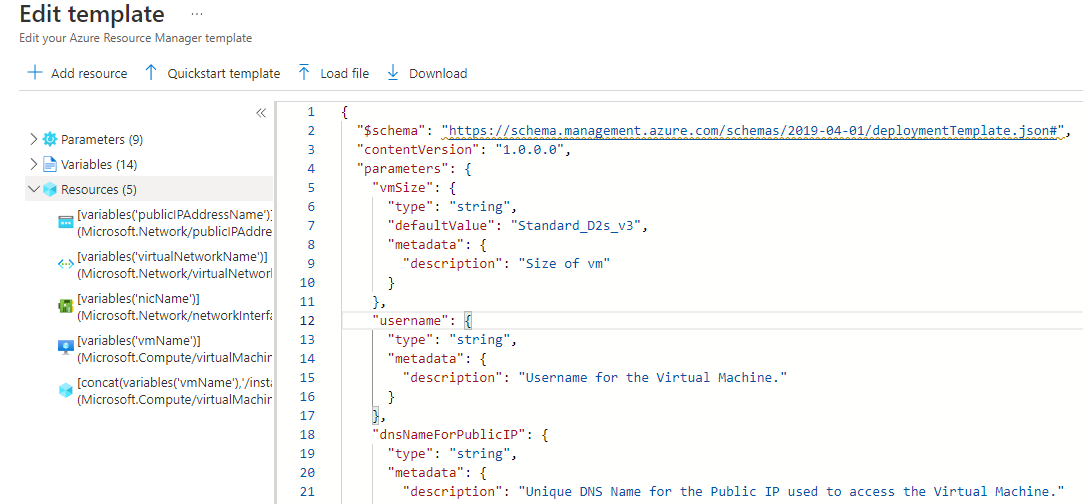Expand the Parameters (9) tree node

[34, 139]
